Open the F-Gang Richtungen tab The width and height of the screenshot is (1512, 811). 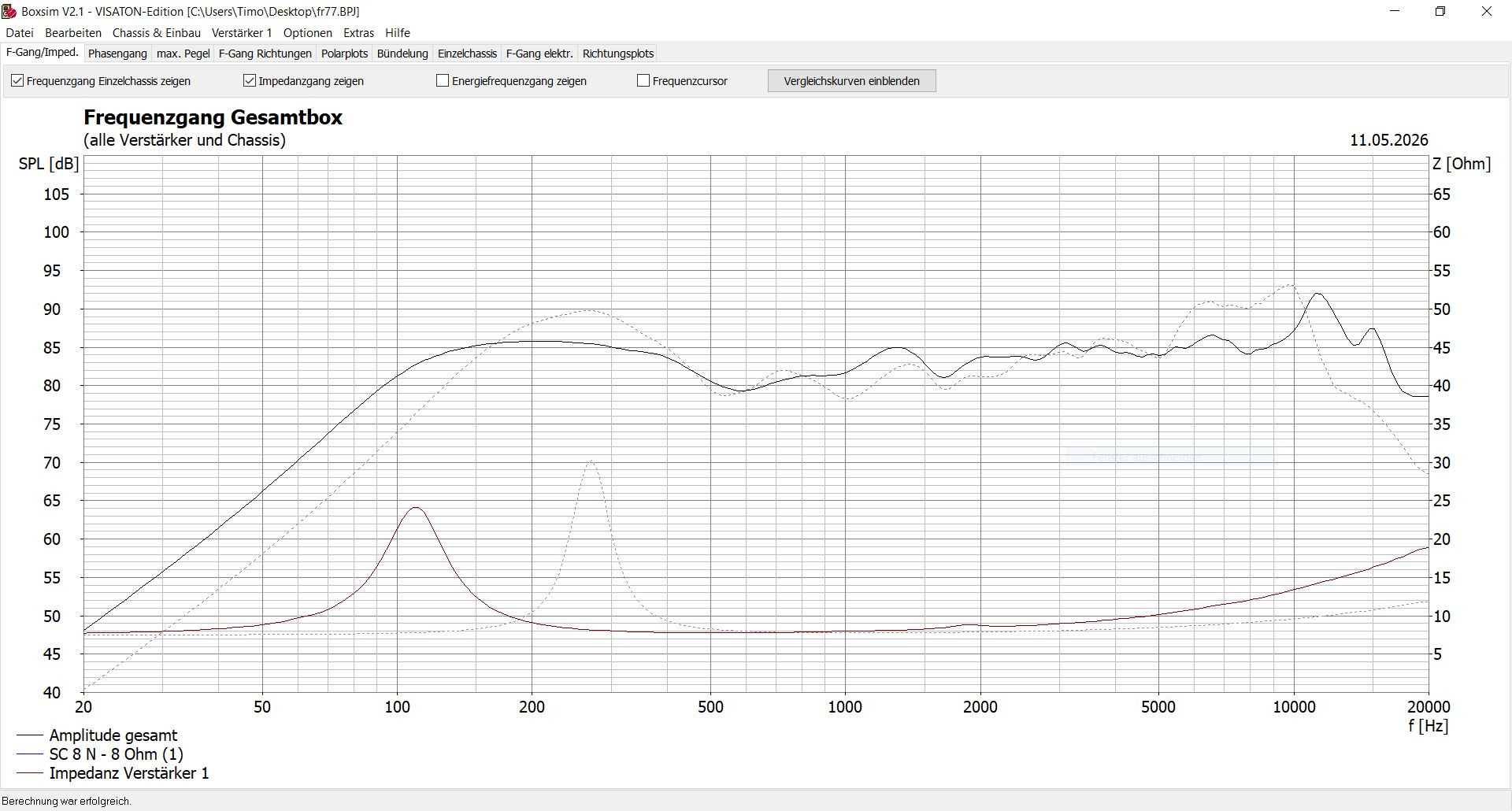265,54
